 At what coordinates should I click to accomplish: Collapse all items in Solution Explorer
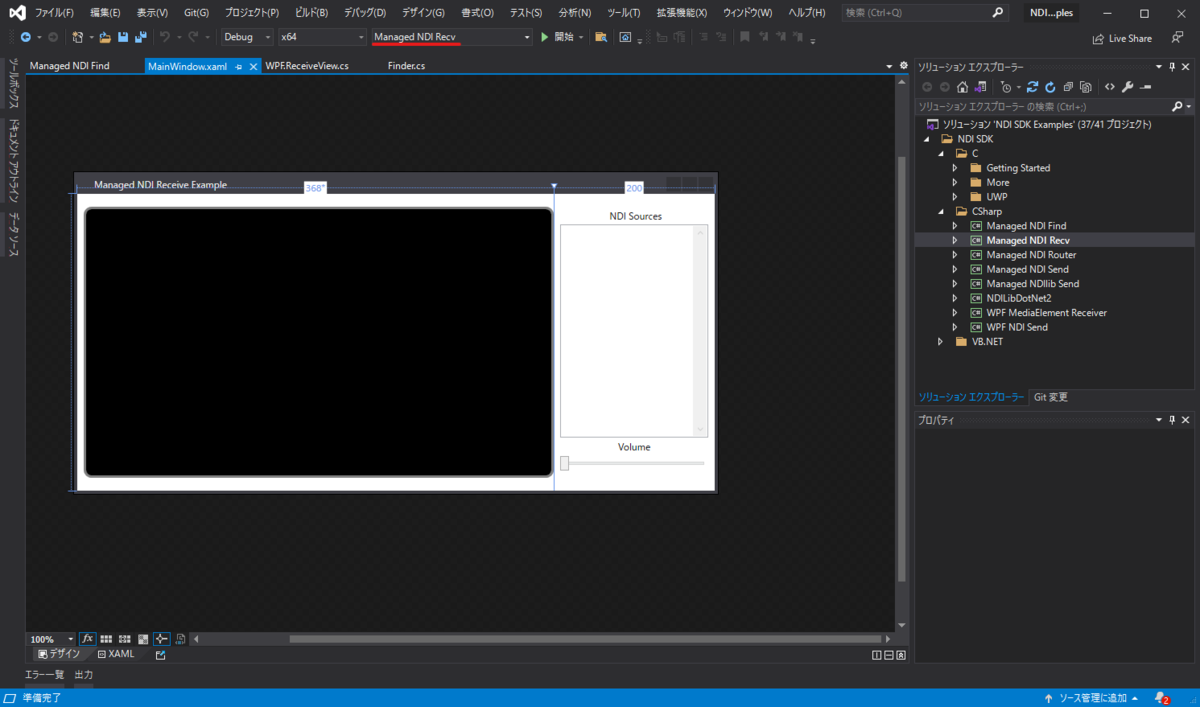pyautogui.click(x=1068, y=87)
